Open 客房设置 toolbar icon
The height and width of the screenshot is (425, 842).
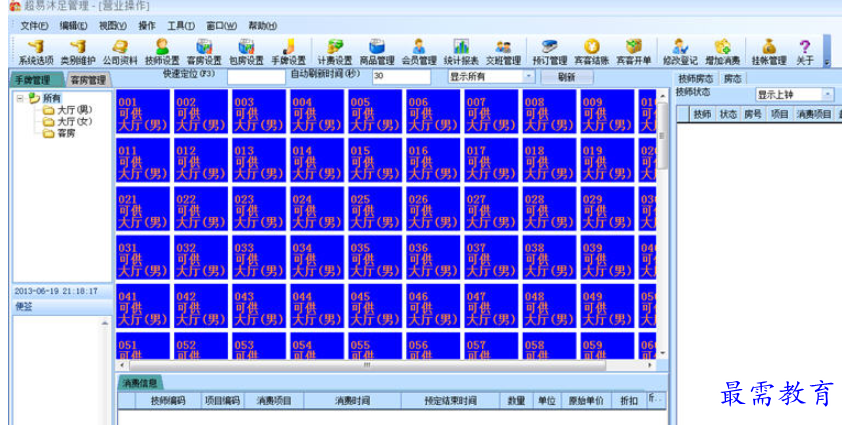tap(204, 53)
